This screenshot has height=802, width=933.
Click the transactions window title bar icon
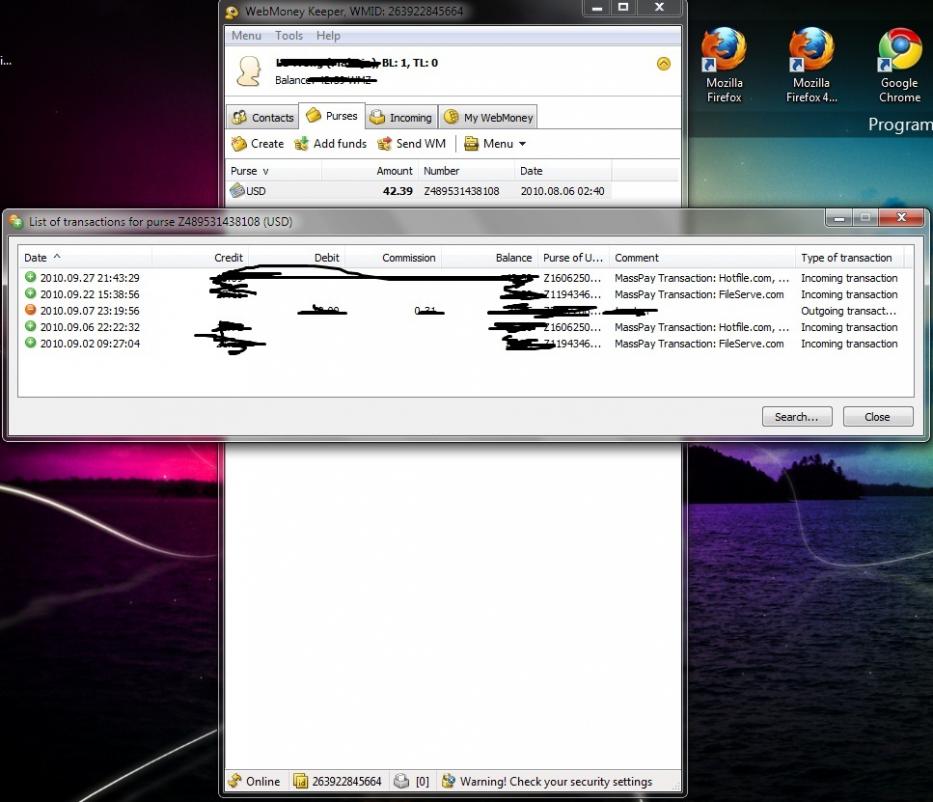point(17,221)
